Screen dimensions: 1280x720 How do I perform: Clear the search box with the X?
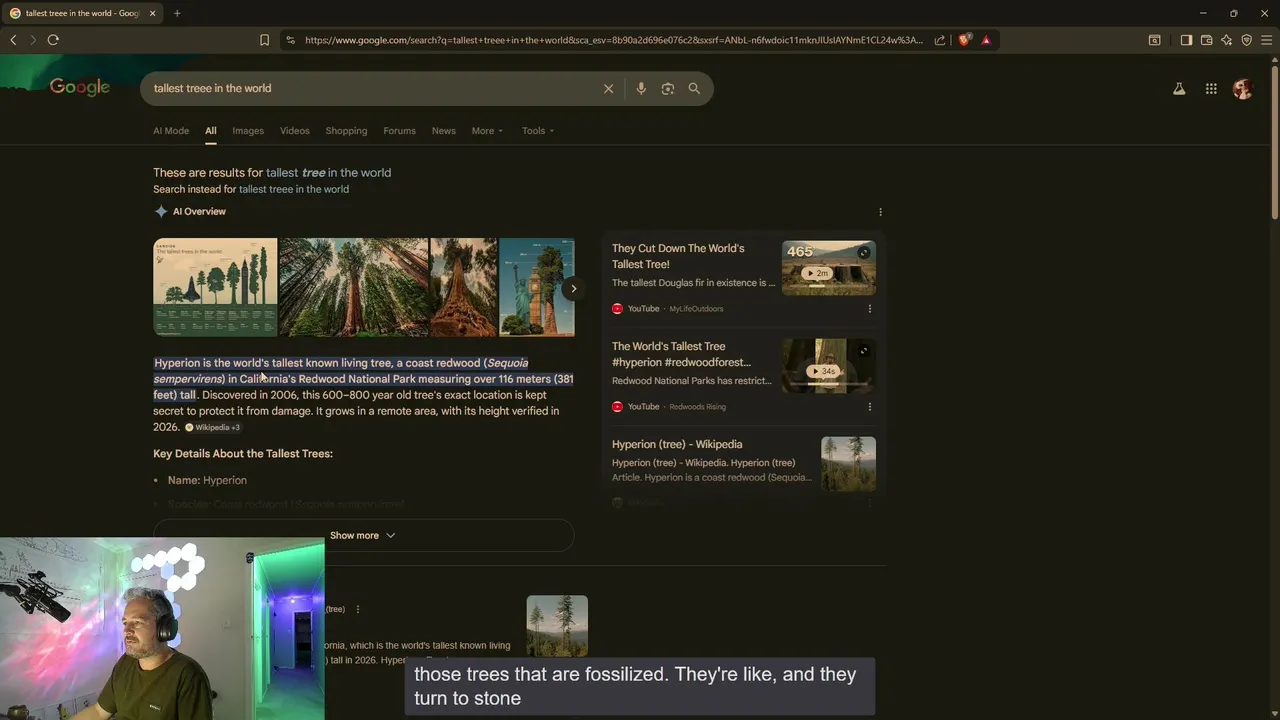608,88
